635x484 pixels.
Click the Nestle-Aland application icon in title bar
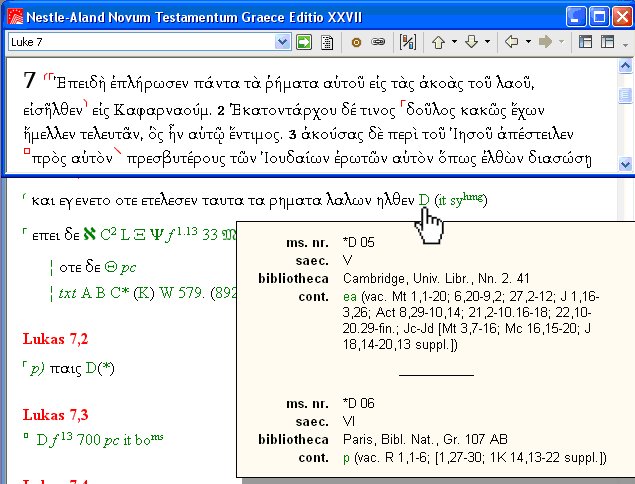pyautogui.click(x=15, y=17)
